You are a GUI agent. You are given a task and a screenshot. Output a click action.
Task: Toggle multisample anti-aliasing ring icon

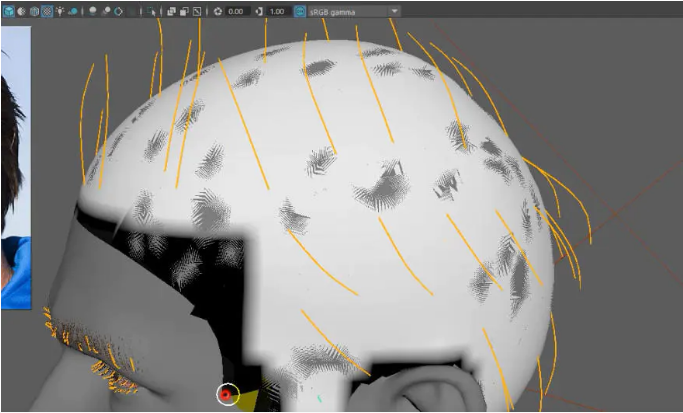(x=118, y=11)
